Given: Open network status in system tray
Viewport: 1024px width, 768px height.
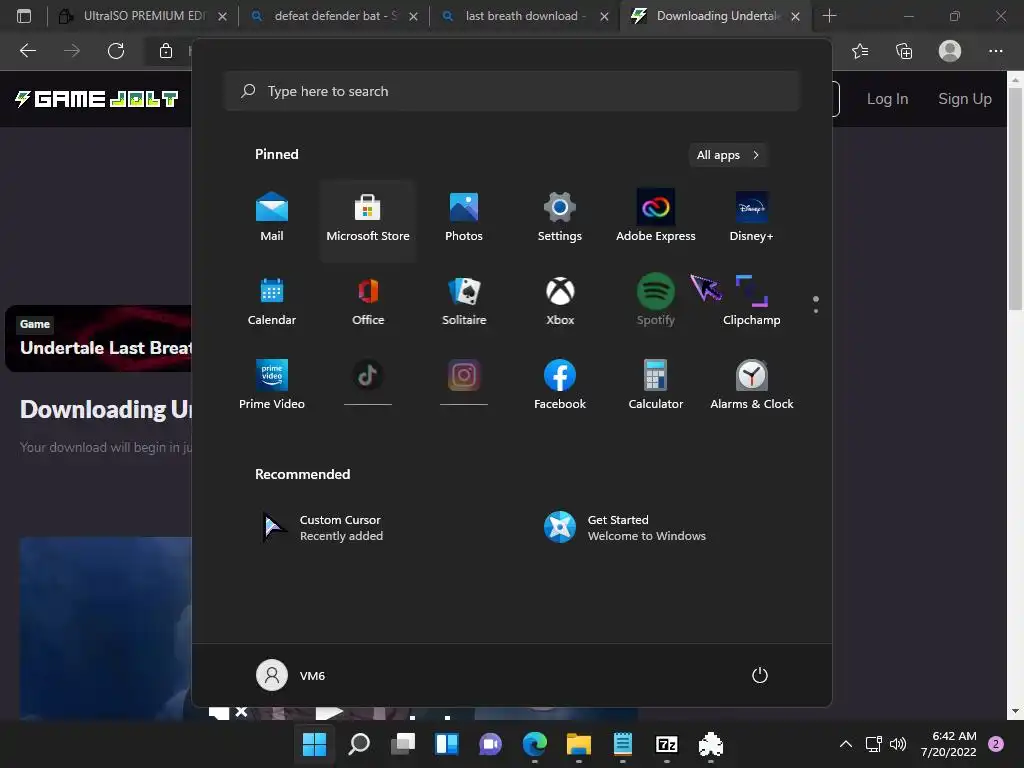Looking at the screenshot, I should [x=874, y=743].
